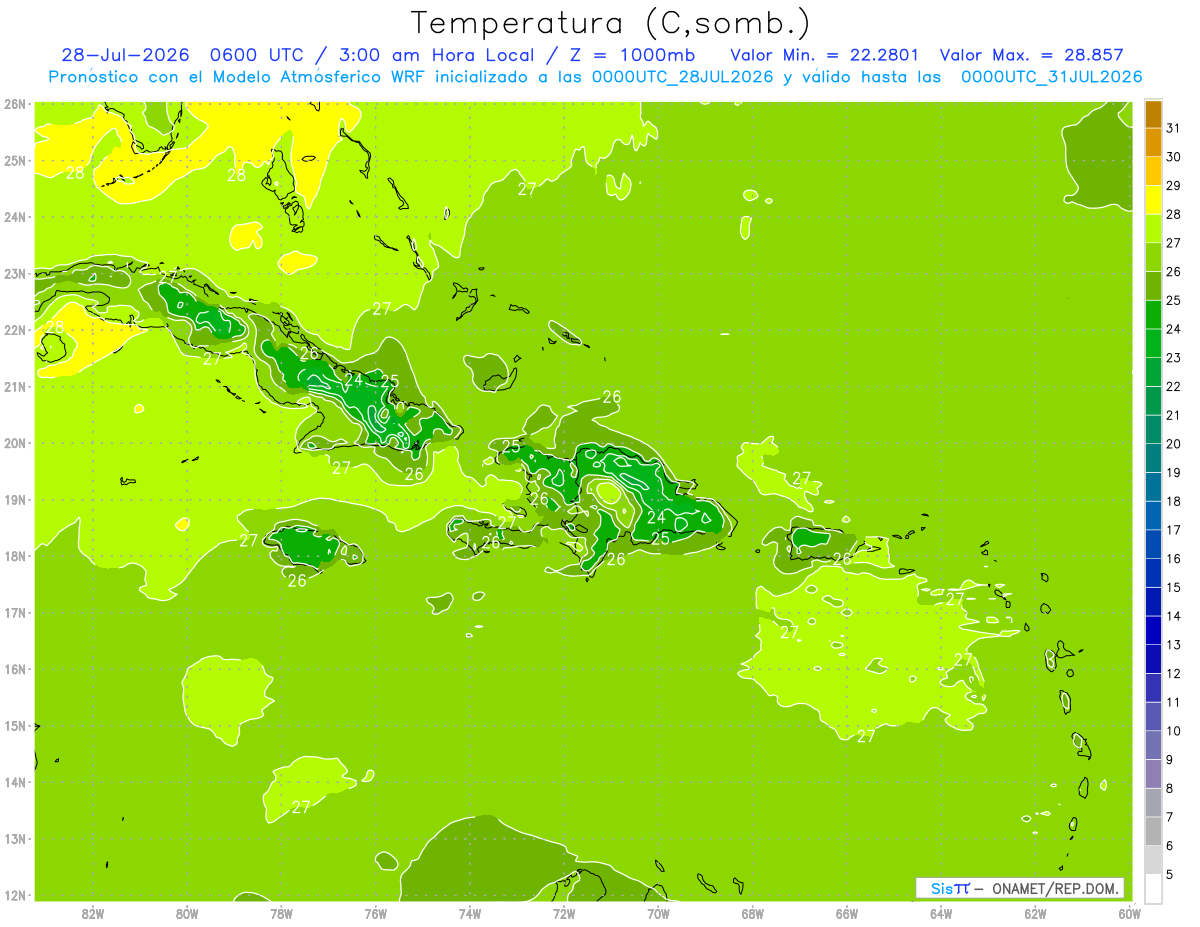Click the "78W" longitude axis label
The width and height of the screenshot is (1200, 927).
[281, 913]
